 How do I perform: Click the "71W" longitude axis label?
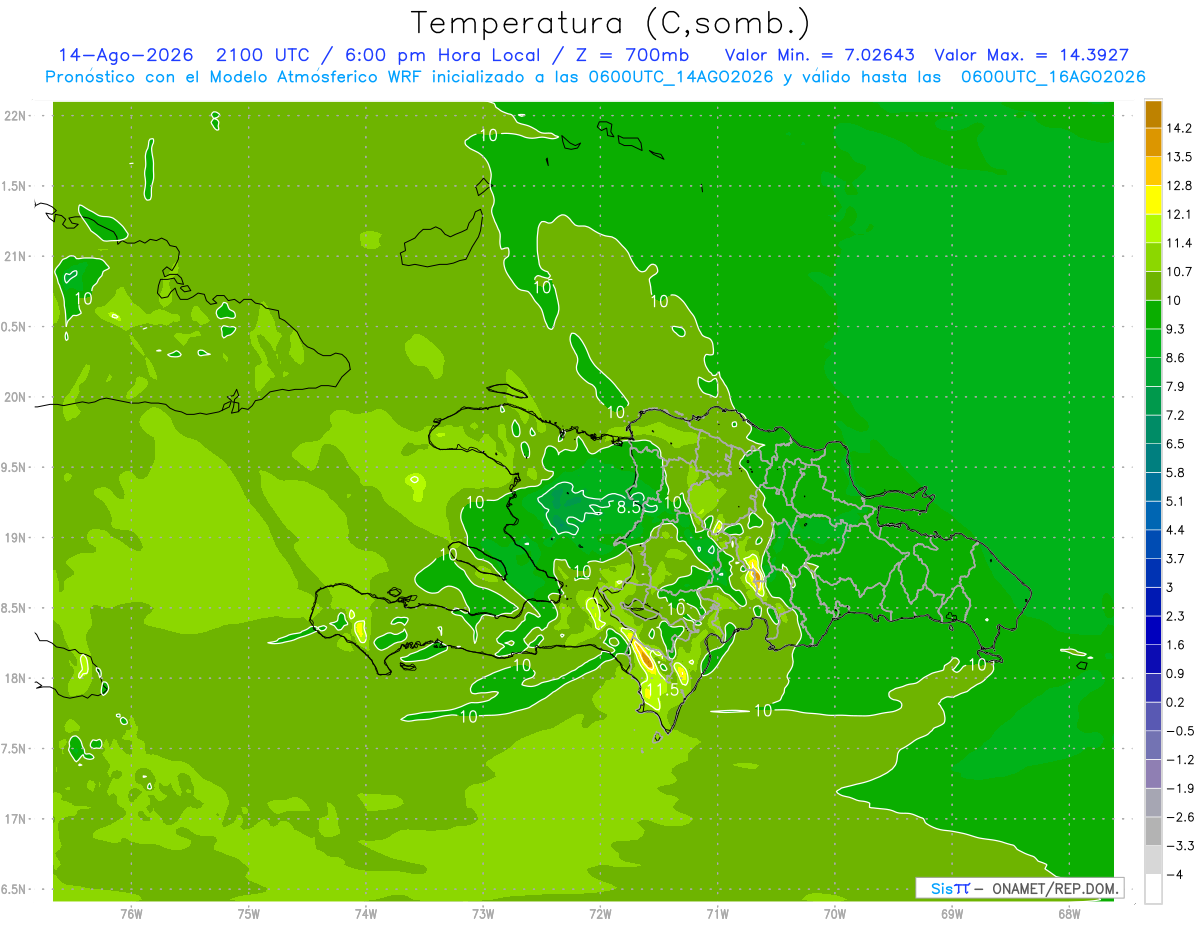[x=717, y=914]
